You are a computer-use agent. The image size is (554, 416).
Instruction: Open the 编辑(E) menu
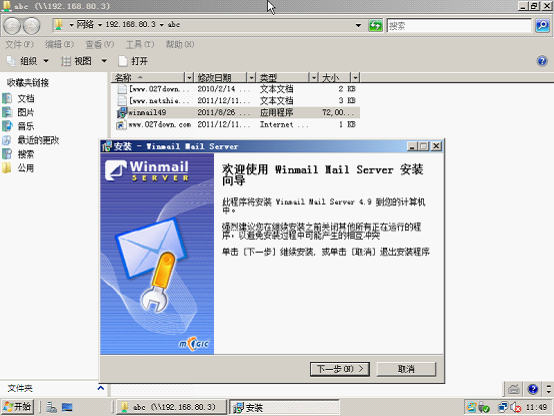coord(59,44)
